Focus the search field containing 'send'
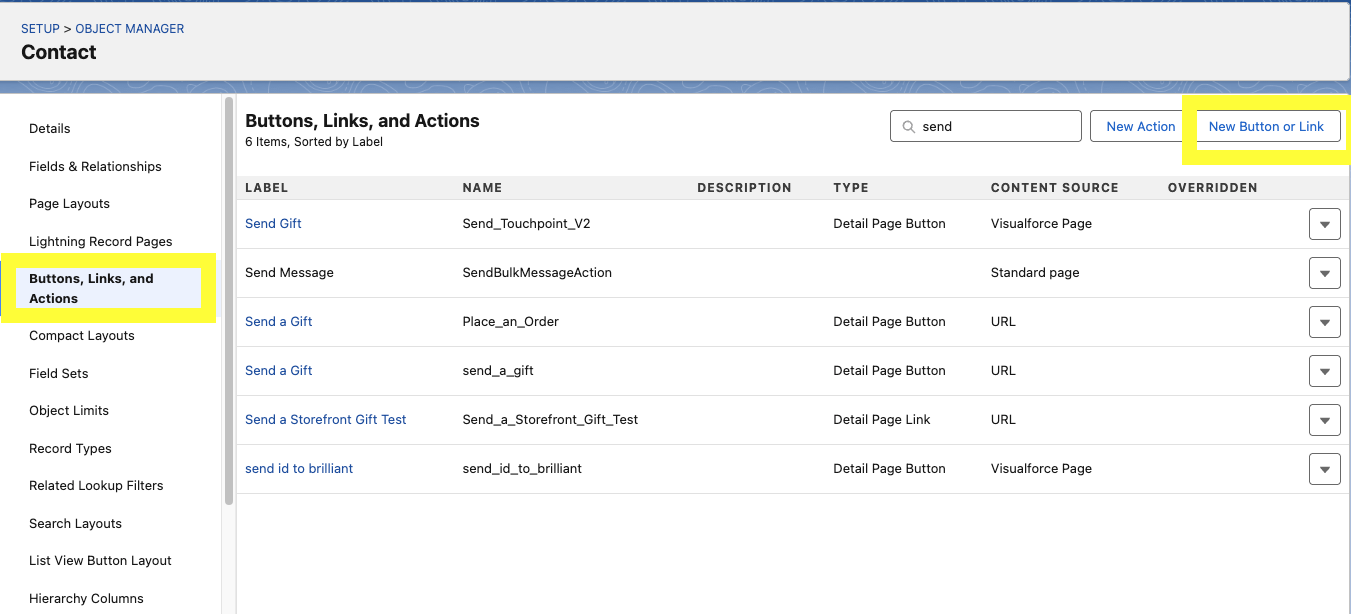 click(x=995, y=127)
